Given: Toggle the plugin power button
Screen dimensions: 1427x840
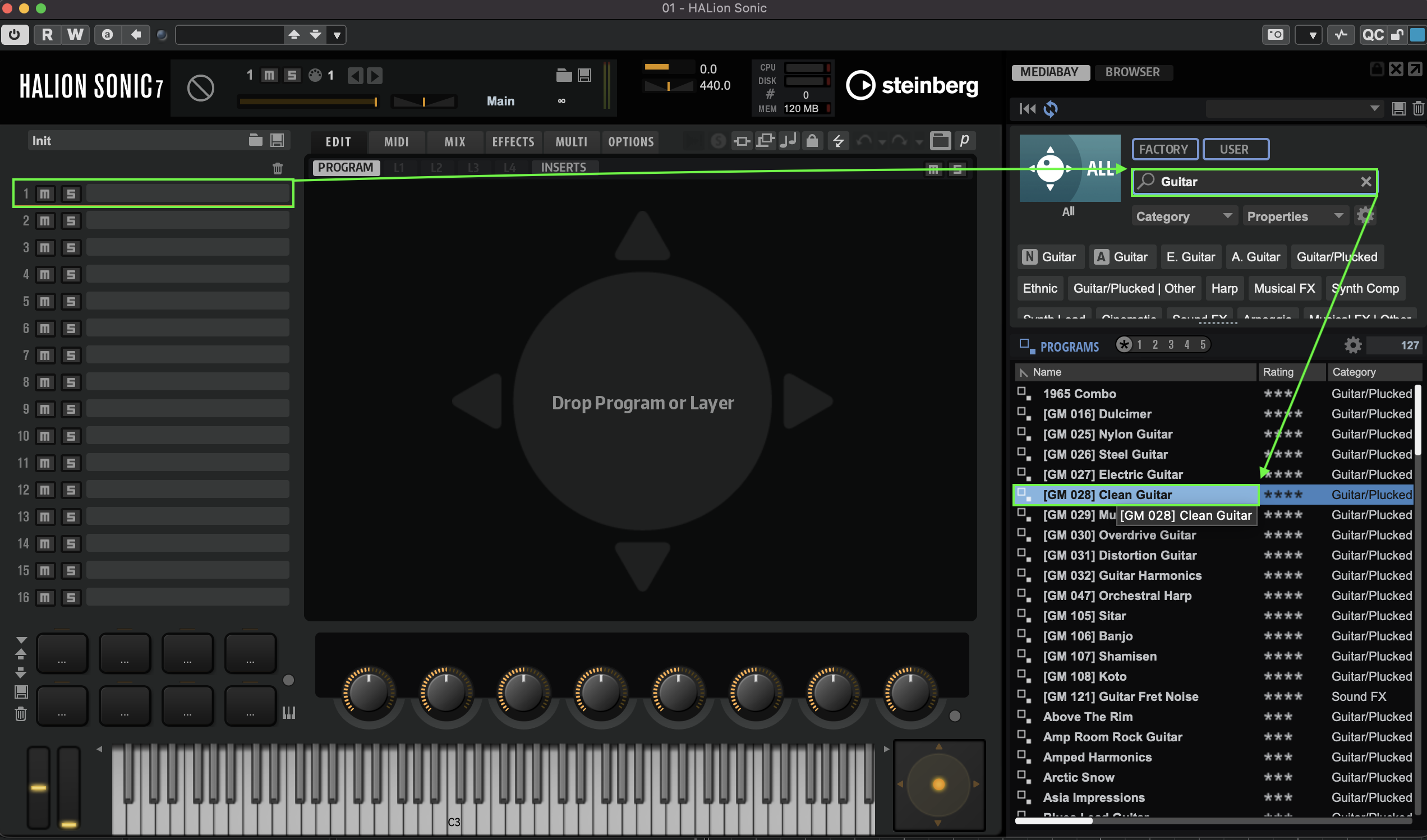Looking at the screenshot, I should tap(15, 35).
